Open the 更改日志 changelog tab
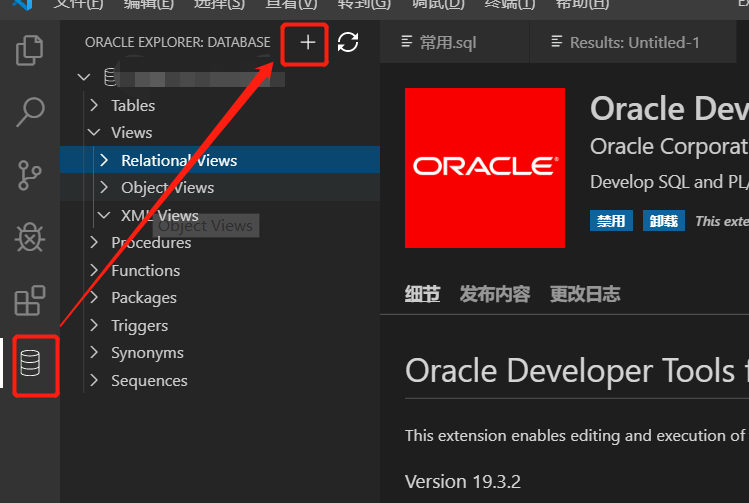Viewport: 749px width, 503px height. coord(585,294)
